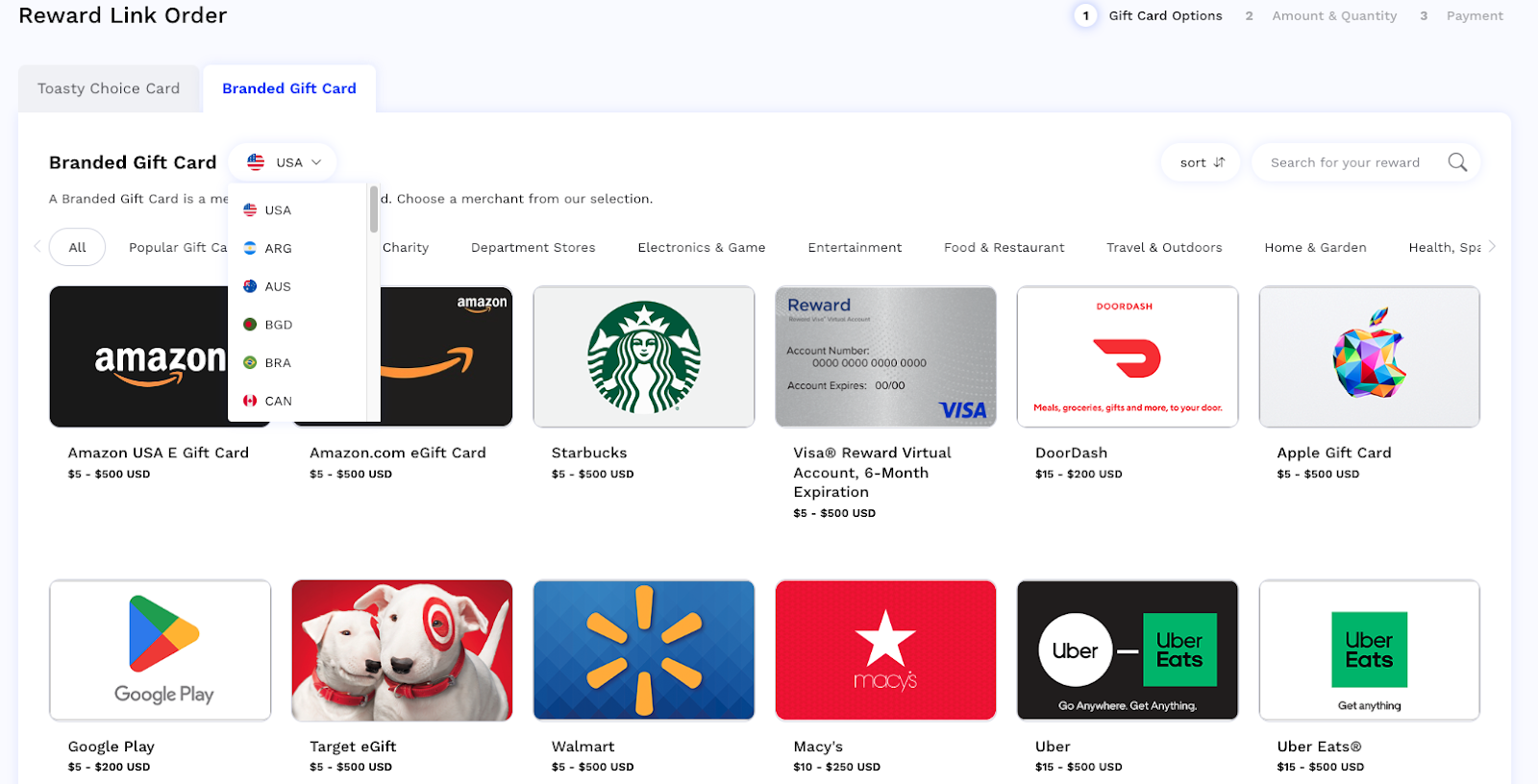Choose ARG from the country list

click(278, 248)
